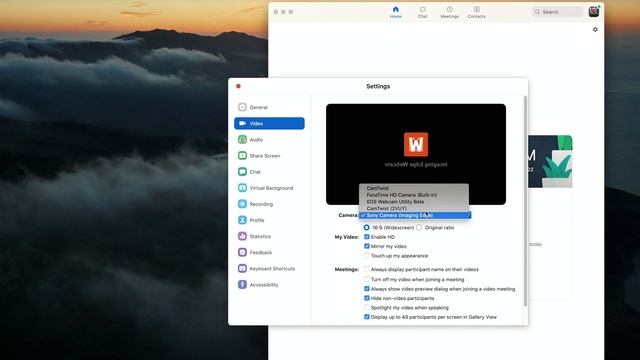Open General settings icon in sidebar

point(242,107)
